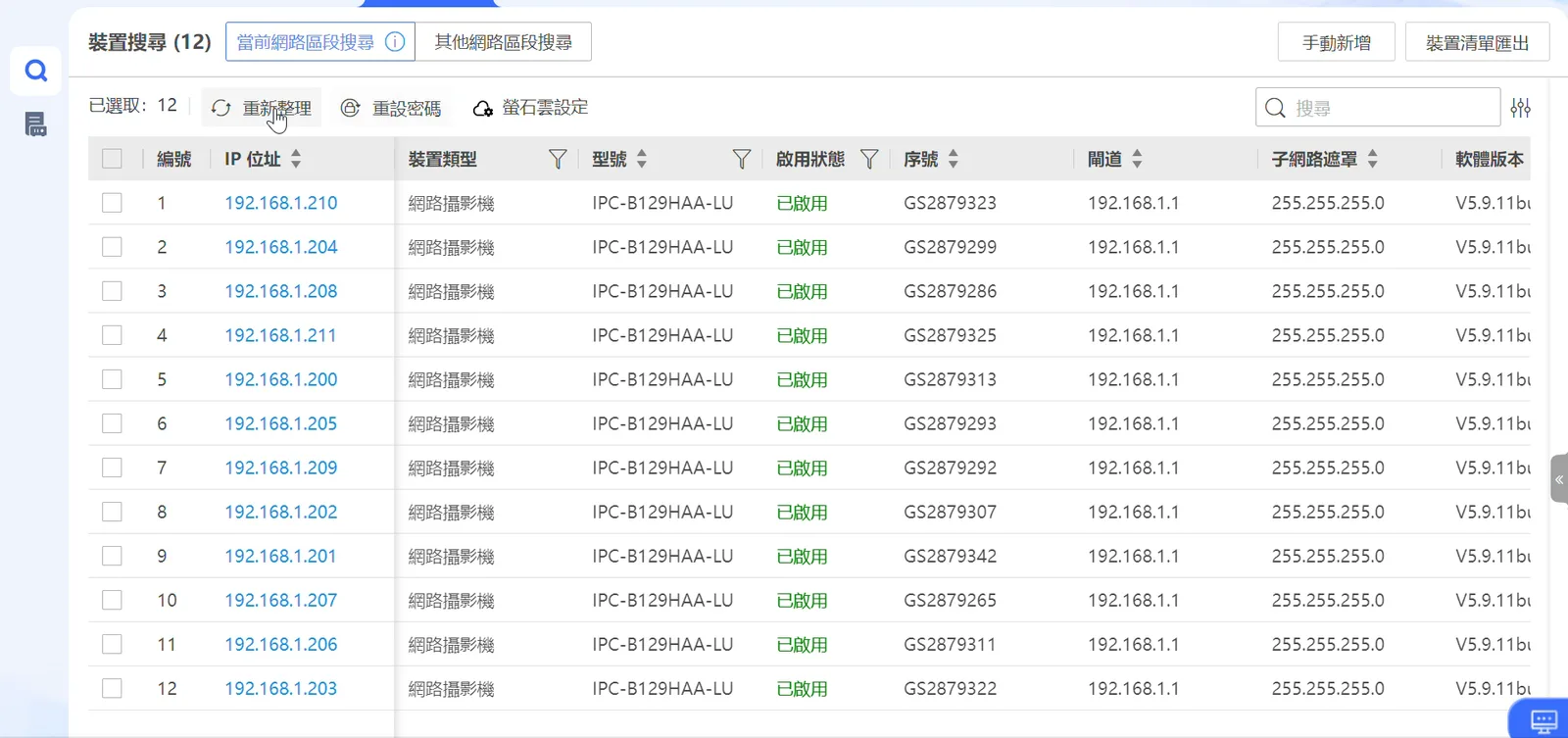Click the 重新整理 refresh button
Screen dimensions: 1568x738
tap(262, 108)
